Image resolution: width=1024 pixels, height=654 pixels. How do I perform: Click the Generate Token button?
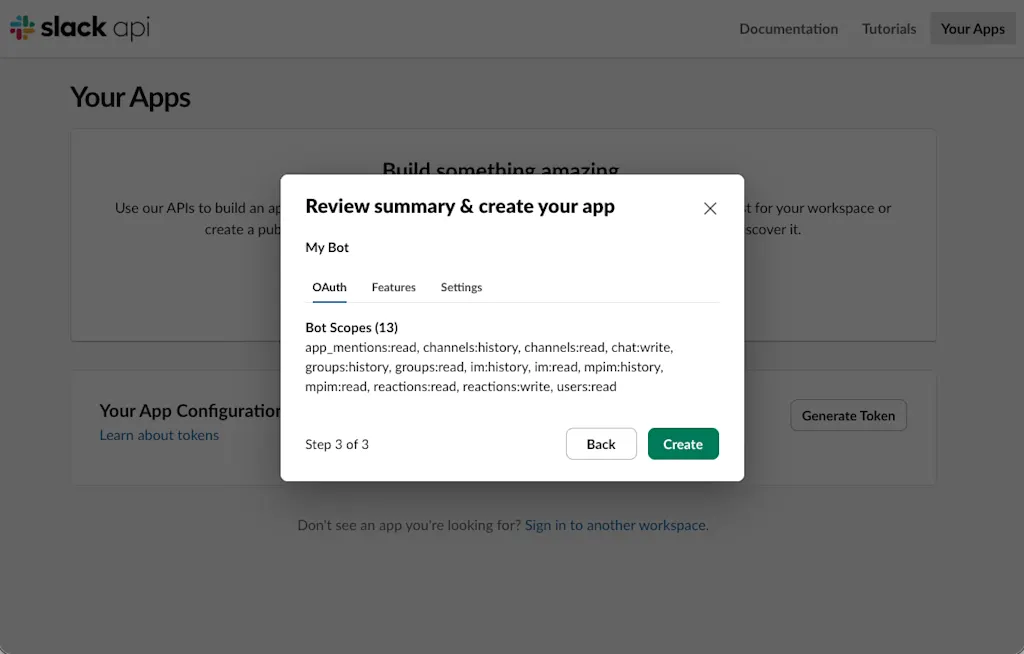848,416
